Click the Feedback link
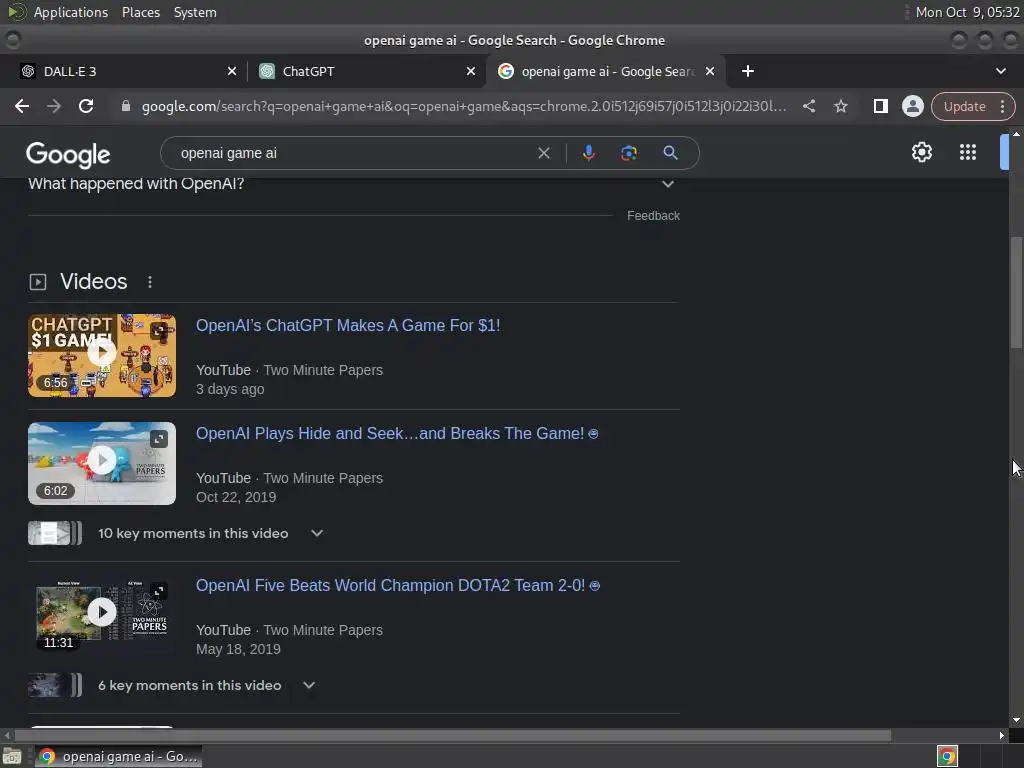The height and width of the screenshot is (768, 1024). (653, 216)
